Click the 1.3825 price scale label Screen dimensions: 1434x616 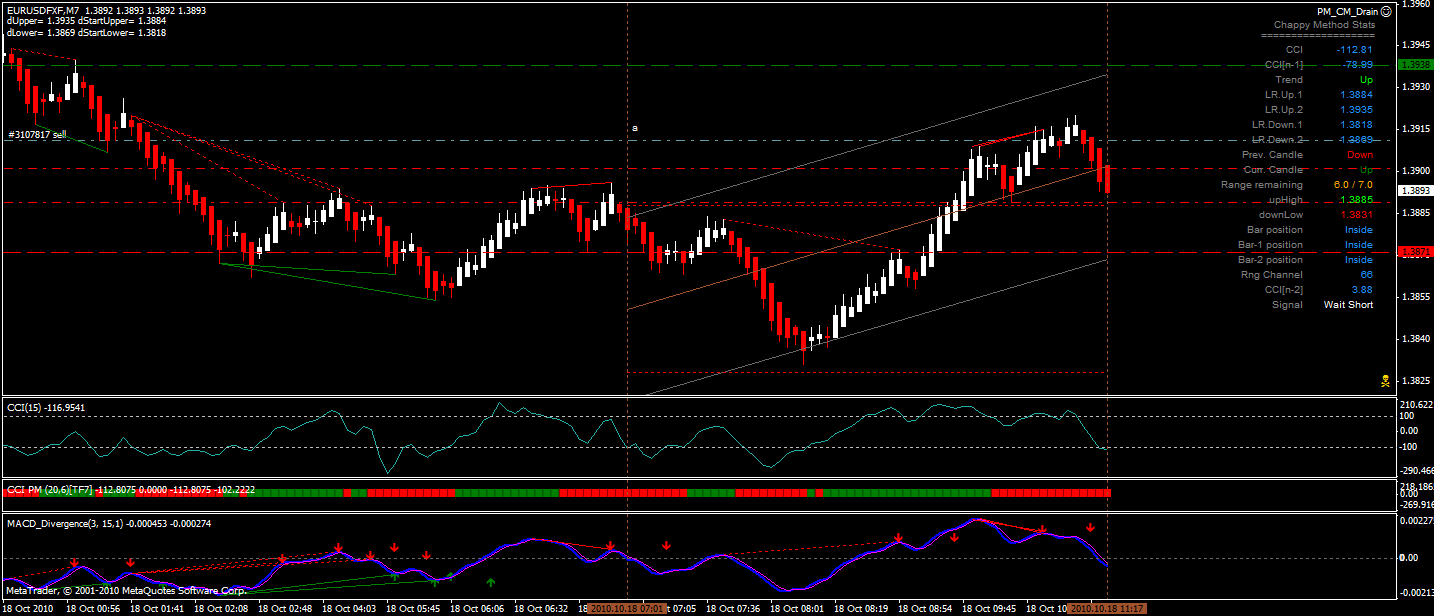1415,380
